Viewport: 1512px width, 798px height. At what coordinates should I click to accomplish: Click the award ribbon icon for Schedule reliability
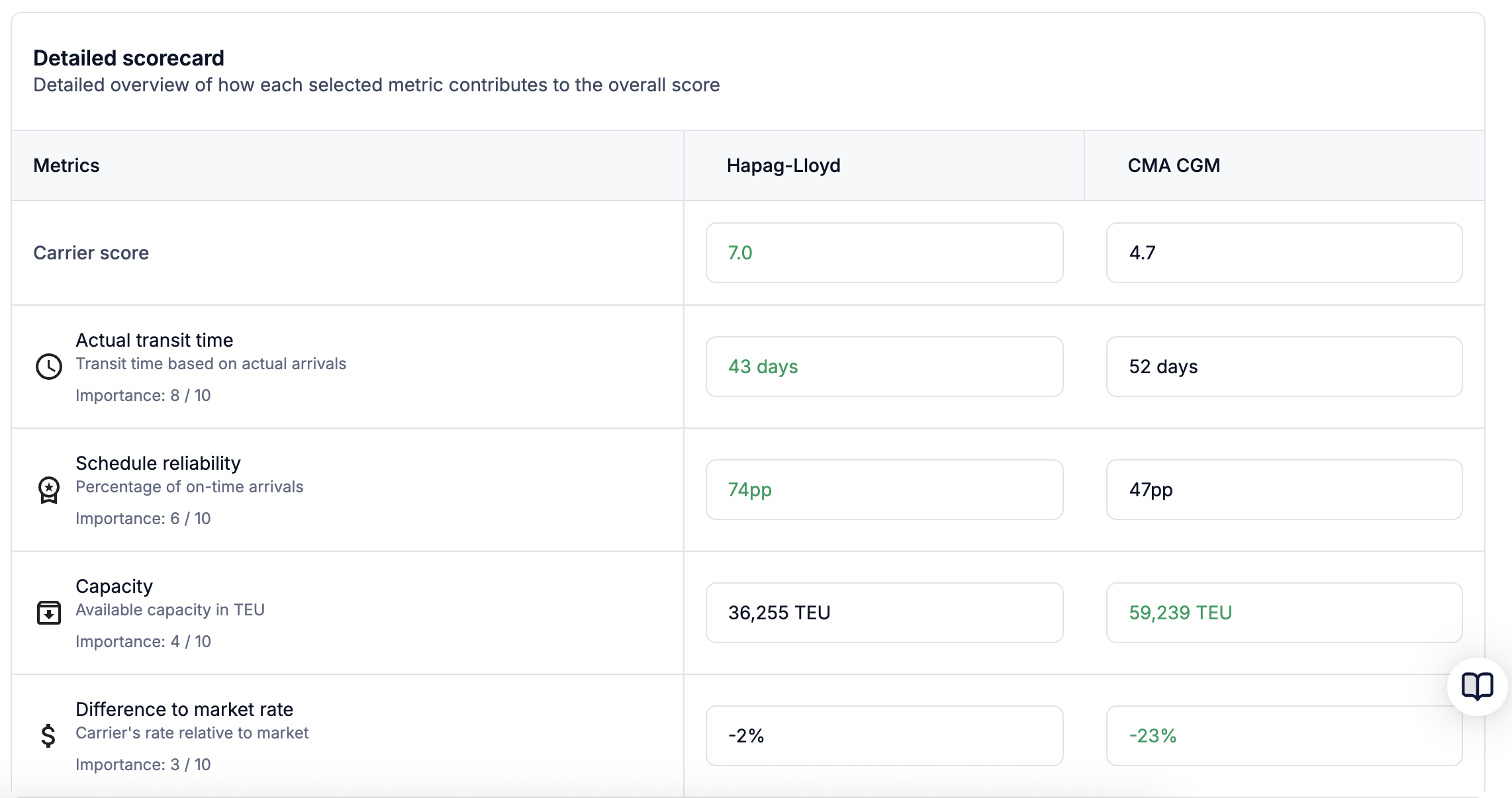pos(48,490)
